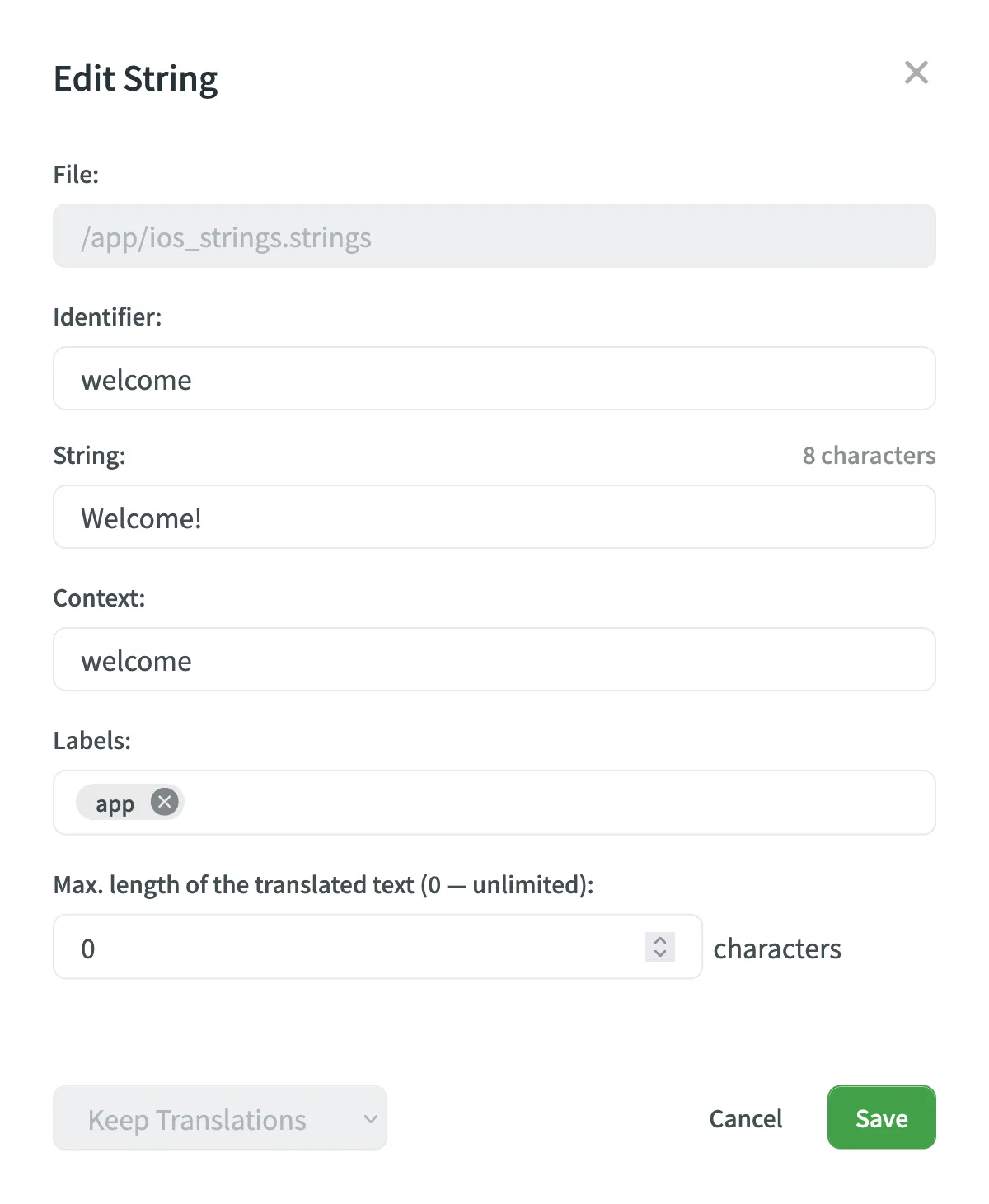Click the "Labels:" field label

click(x=91, y=741)
